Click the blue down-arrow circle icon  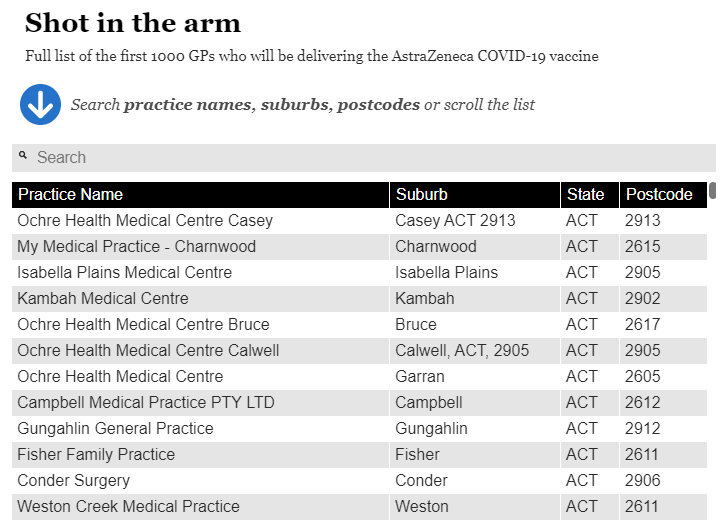(40, 104)
